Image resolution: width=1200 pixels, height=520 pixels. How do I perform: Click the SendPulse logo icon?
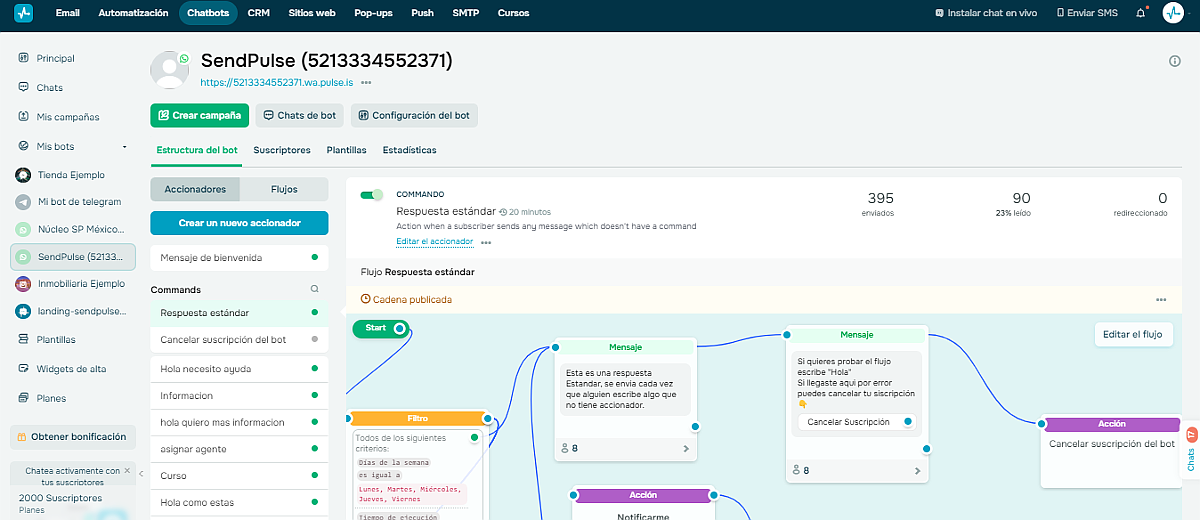click(x=23, y=13)
